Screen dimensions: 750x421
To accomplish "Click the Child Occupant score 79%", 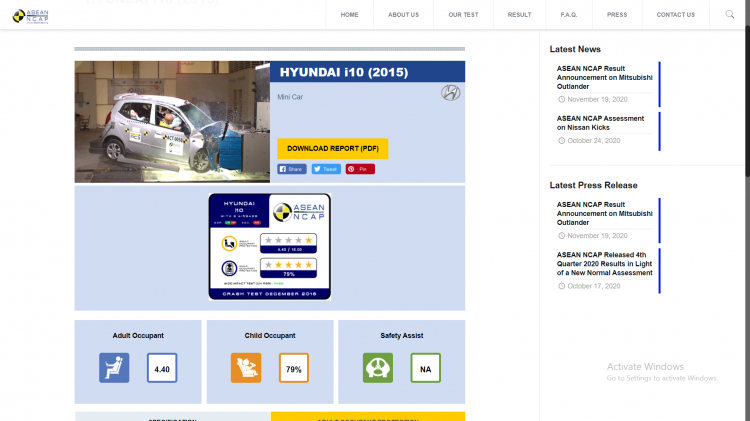I will [294, 368].
